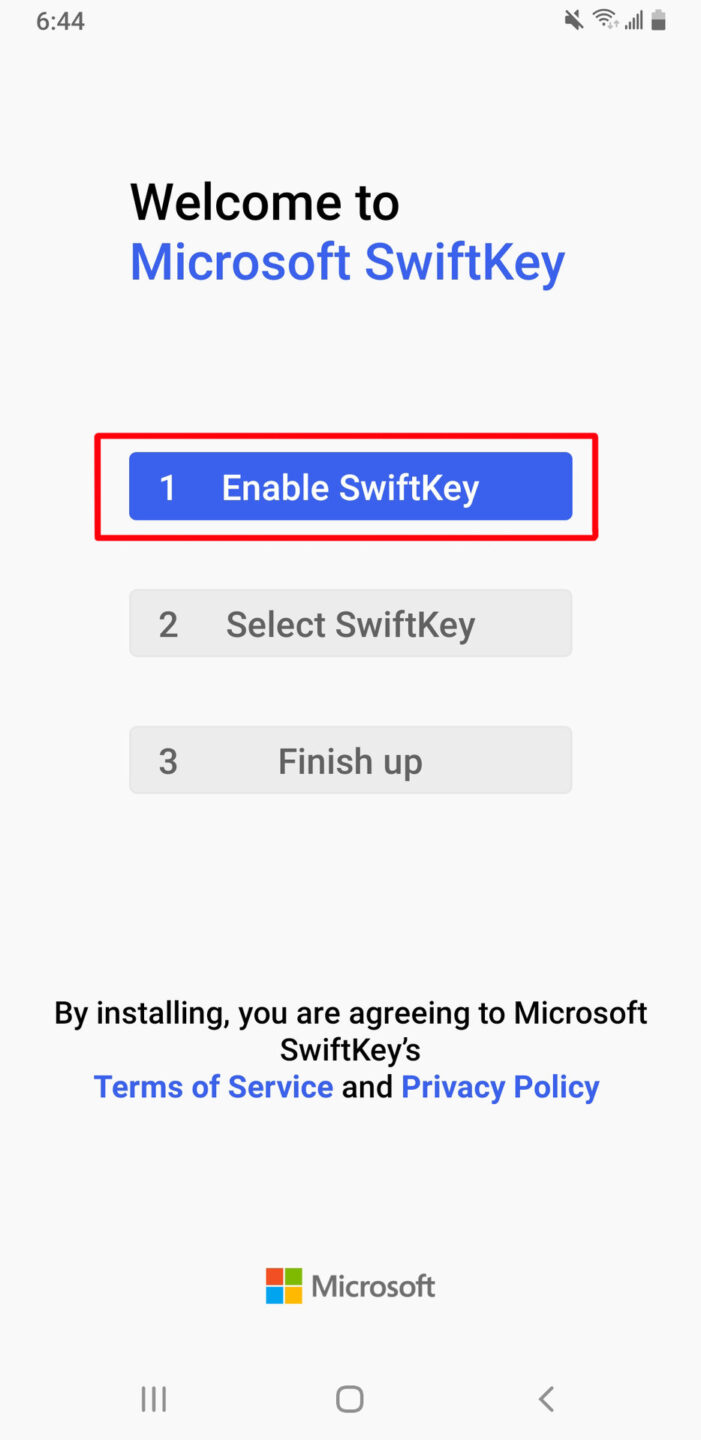Image resolution: width=701 pixels, height=1440 pixels.
Task: Tap the "Welcome to" heading text
Action: [265, 202]
